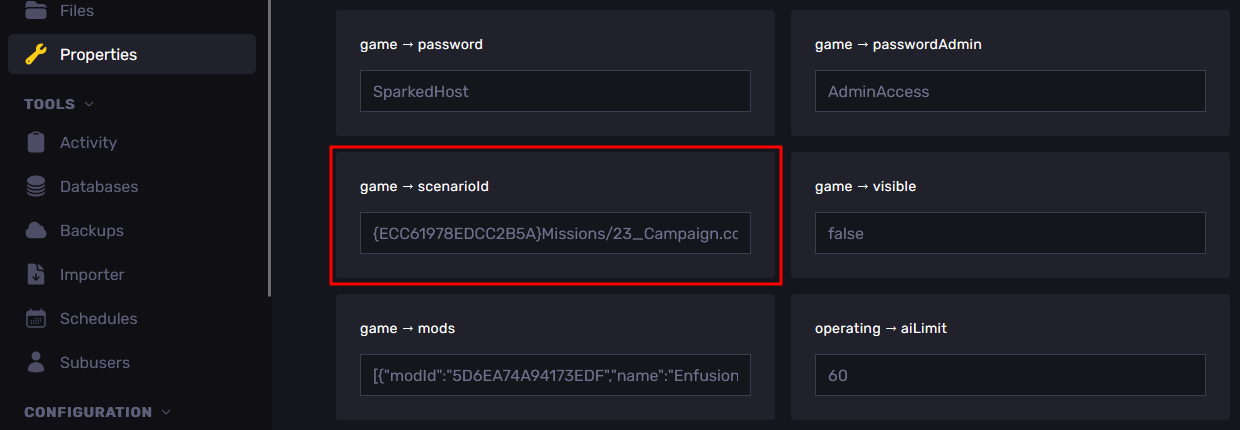1240x430 pixels.
Task: Collapse the TOOLS section chevron
Action: pos(89,104)
